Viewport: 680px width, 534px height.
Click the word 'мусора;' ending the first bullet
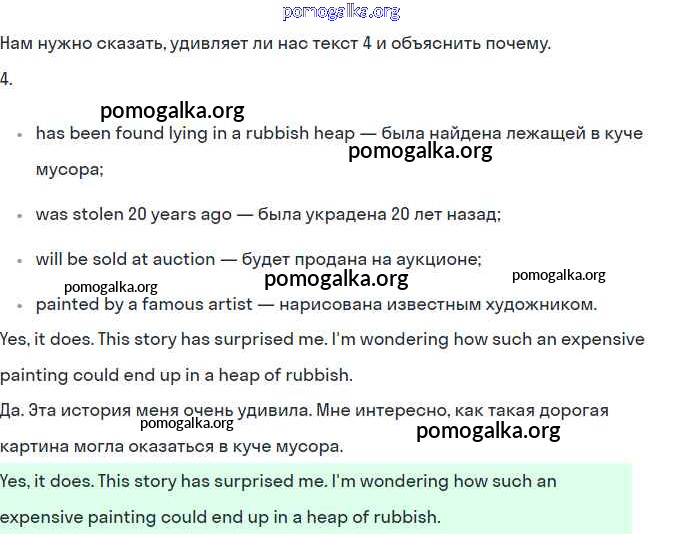[69, 170]
